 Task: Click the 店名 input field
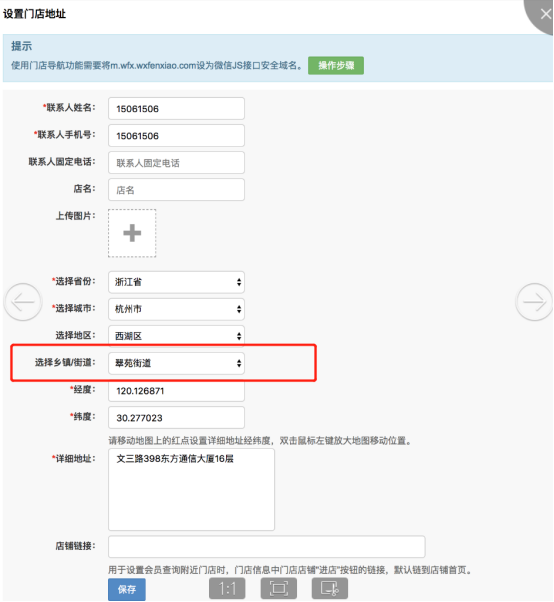coord(176,190)
